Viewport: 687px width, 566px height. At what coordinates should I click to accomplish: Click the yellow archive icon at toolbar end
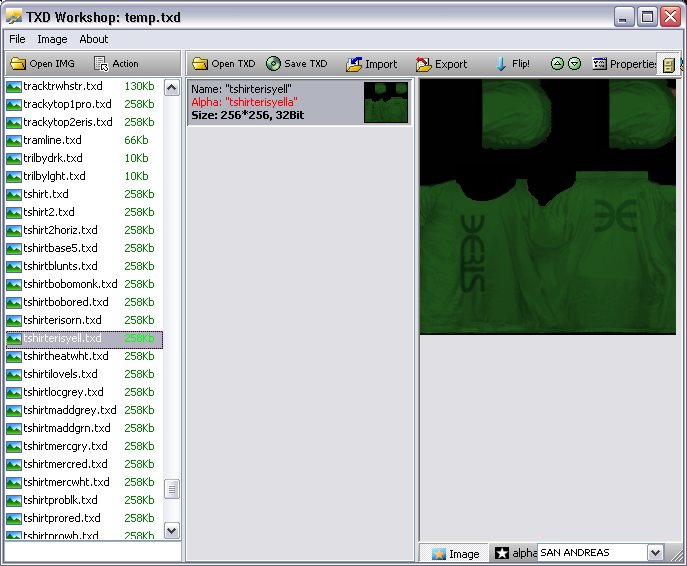pyautogui.click(x=668, y=65)
